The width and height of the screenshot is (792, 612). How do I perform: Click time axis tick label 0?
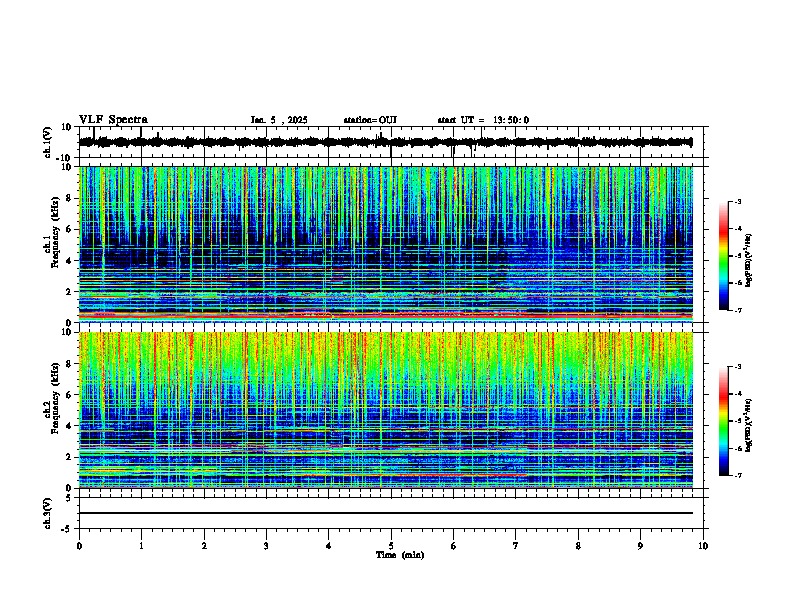79,546
